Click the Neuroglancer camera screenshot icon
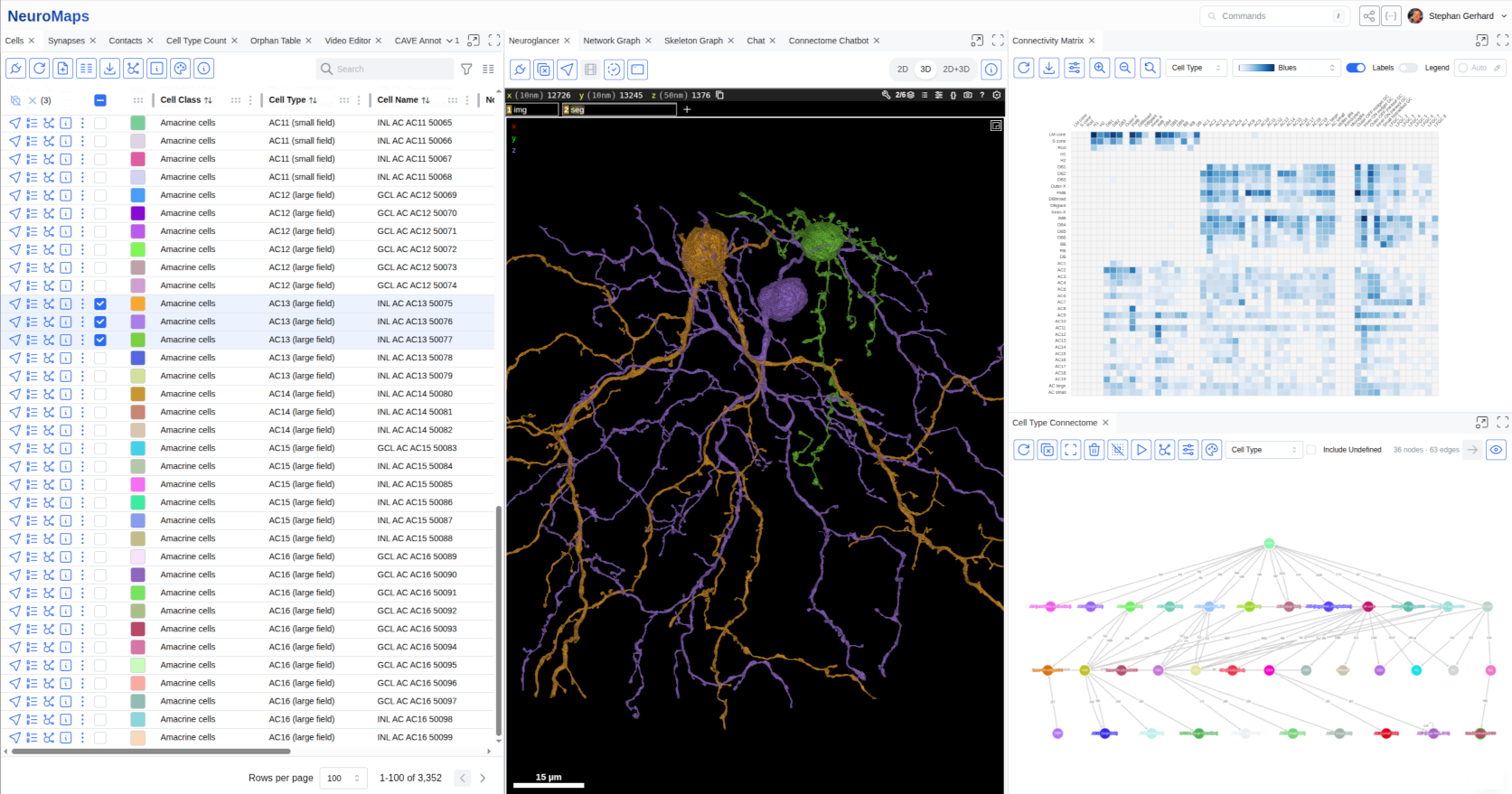The height and width of the screenshot is (794, 1512). point(968,95)
